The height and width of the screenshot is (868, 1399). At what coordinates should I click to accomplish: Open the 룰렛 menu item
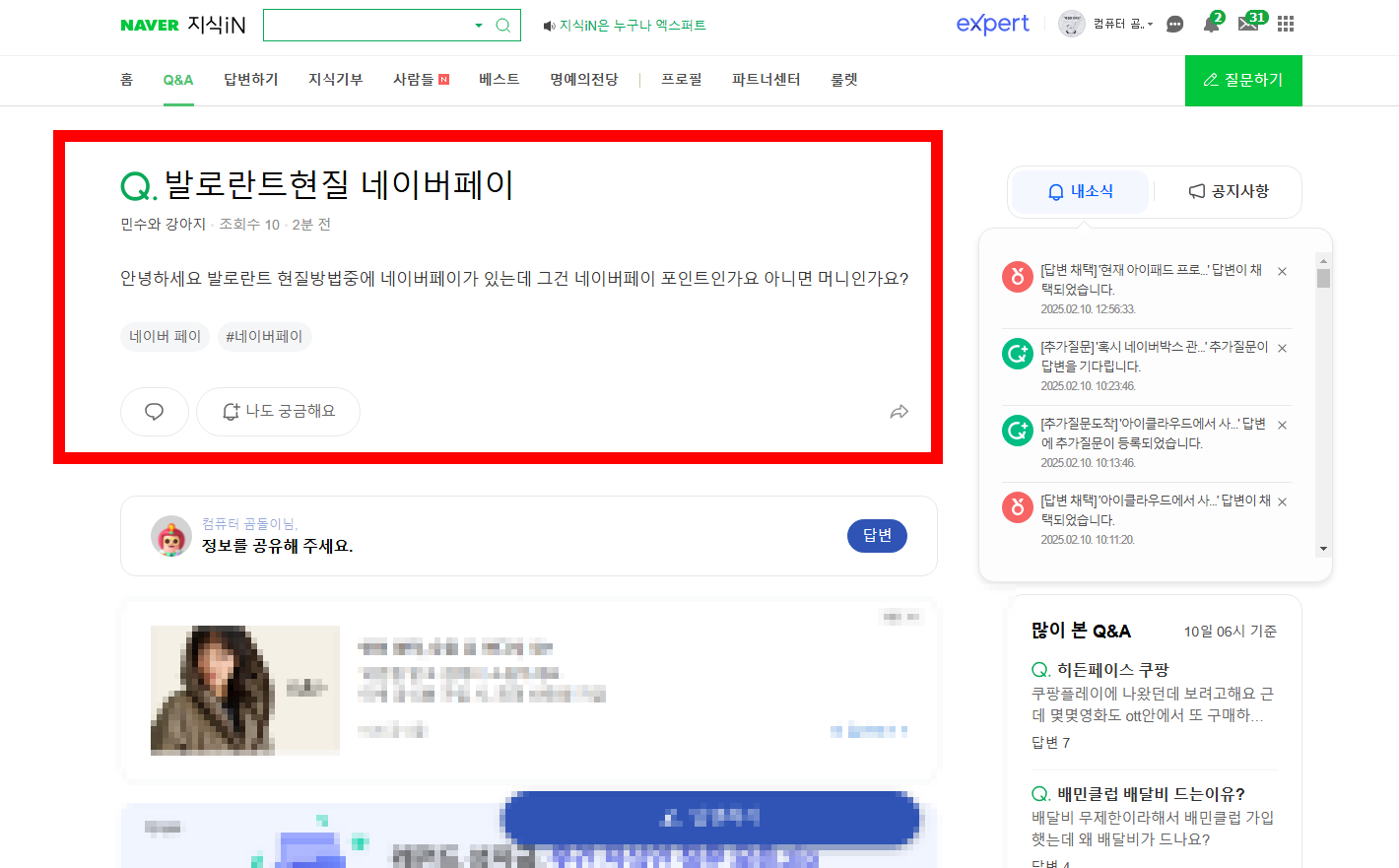point(844,80)
